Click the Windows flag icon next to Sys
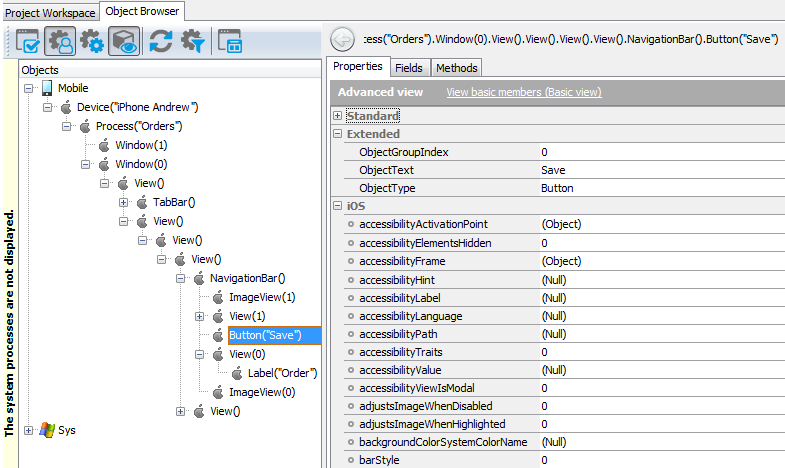This screenshot has height=468, width=785. [46, 430]
